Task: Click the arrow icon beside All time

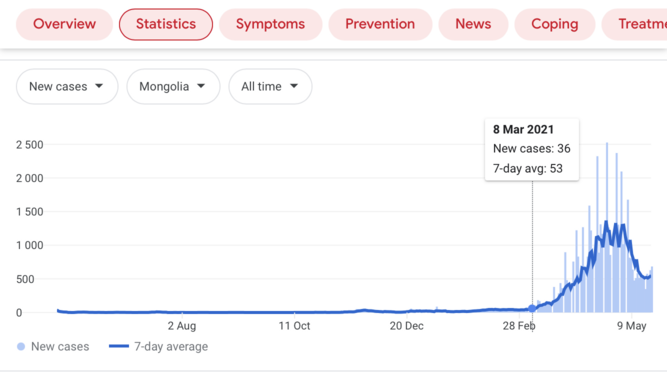Action: pyautogui.click(x=294, y=86)
